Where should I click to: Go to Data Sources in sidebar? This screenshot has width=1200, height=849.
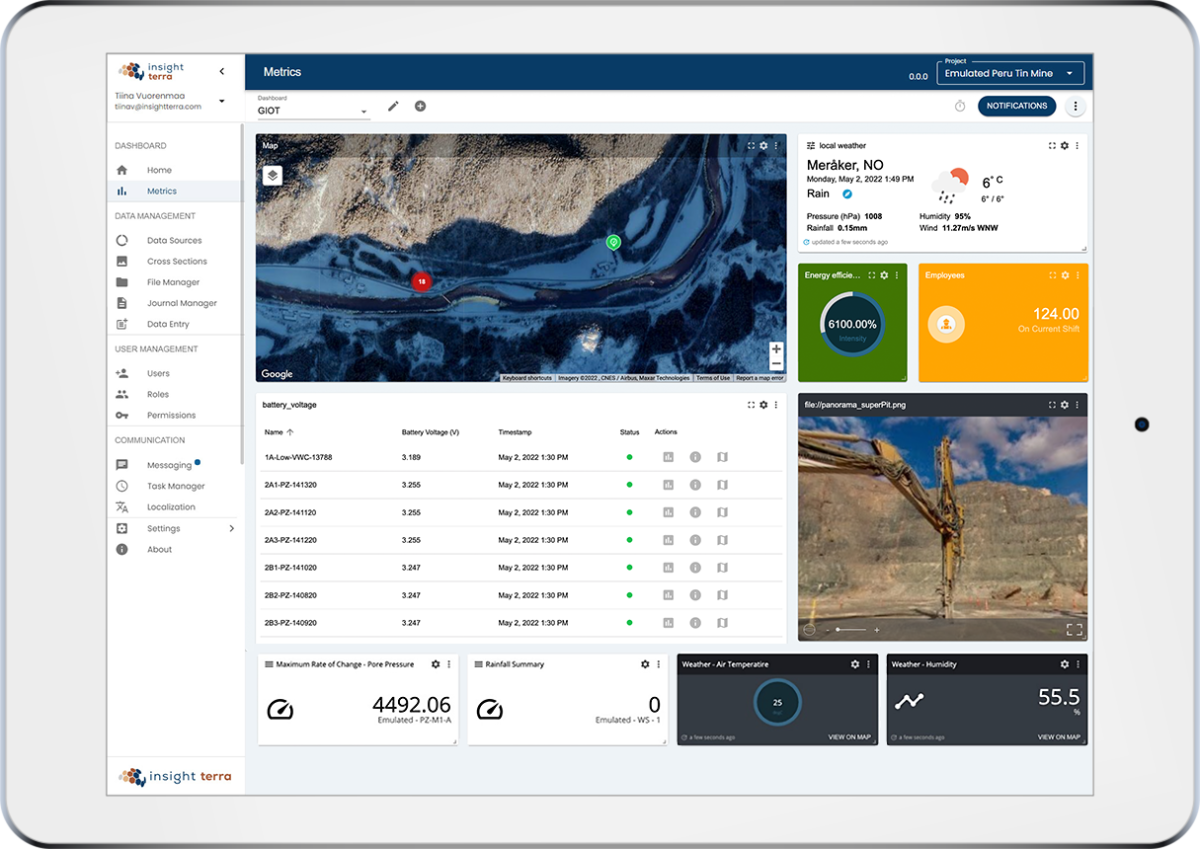tap(174, 241)
